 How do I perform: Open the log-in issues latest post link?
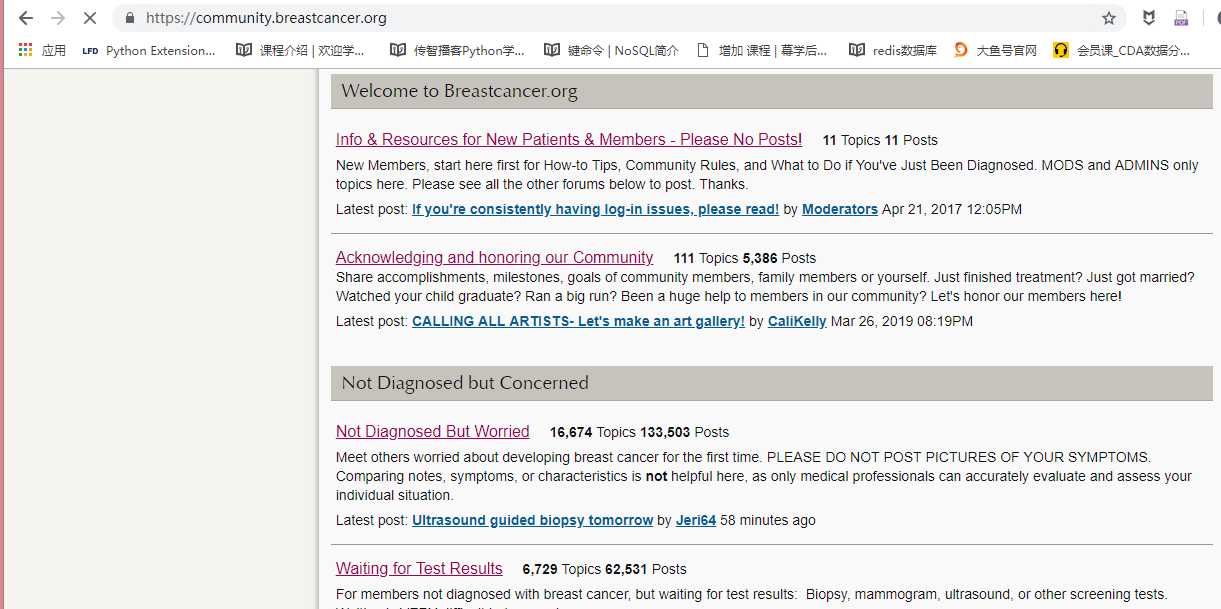pyautogui.click(x=595, y=209)
